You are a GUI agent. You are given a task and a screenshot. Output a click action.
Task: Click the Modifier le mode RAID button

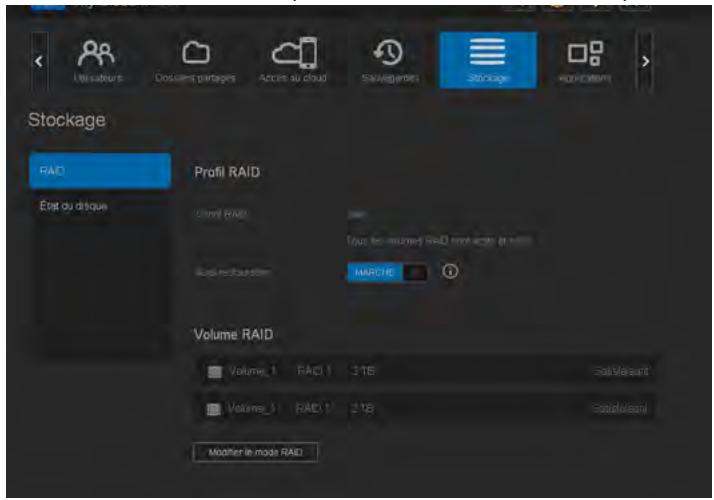(x=255, y=452)
